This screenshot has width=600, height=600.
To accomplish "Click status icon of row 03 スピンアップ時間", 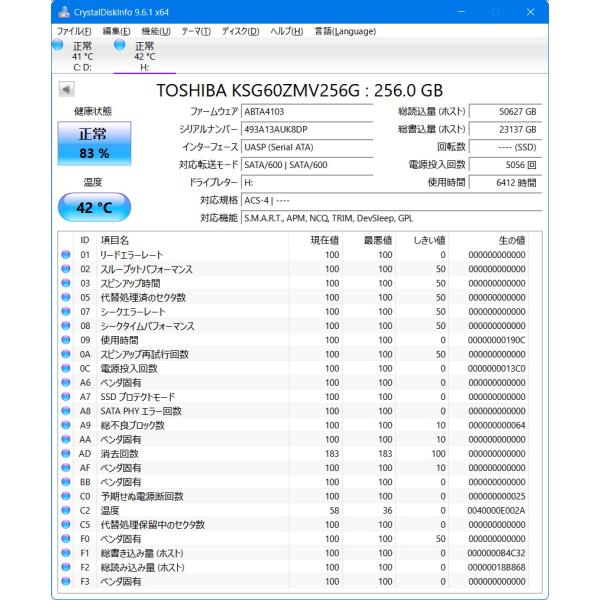I will click(x=66, y=283).
